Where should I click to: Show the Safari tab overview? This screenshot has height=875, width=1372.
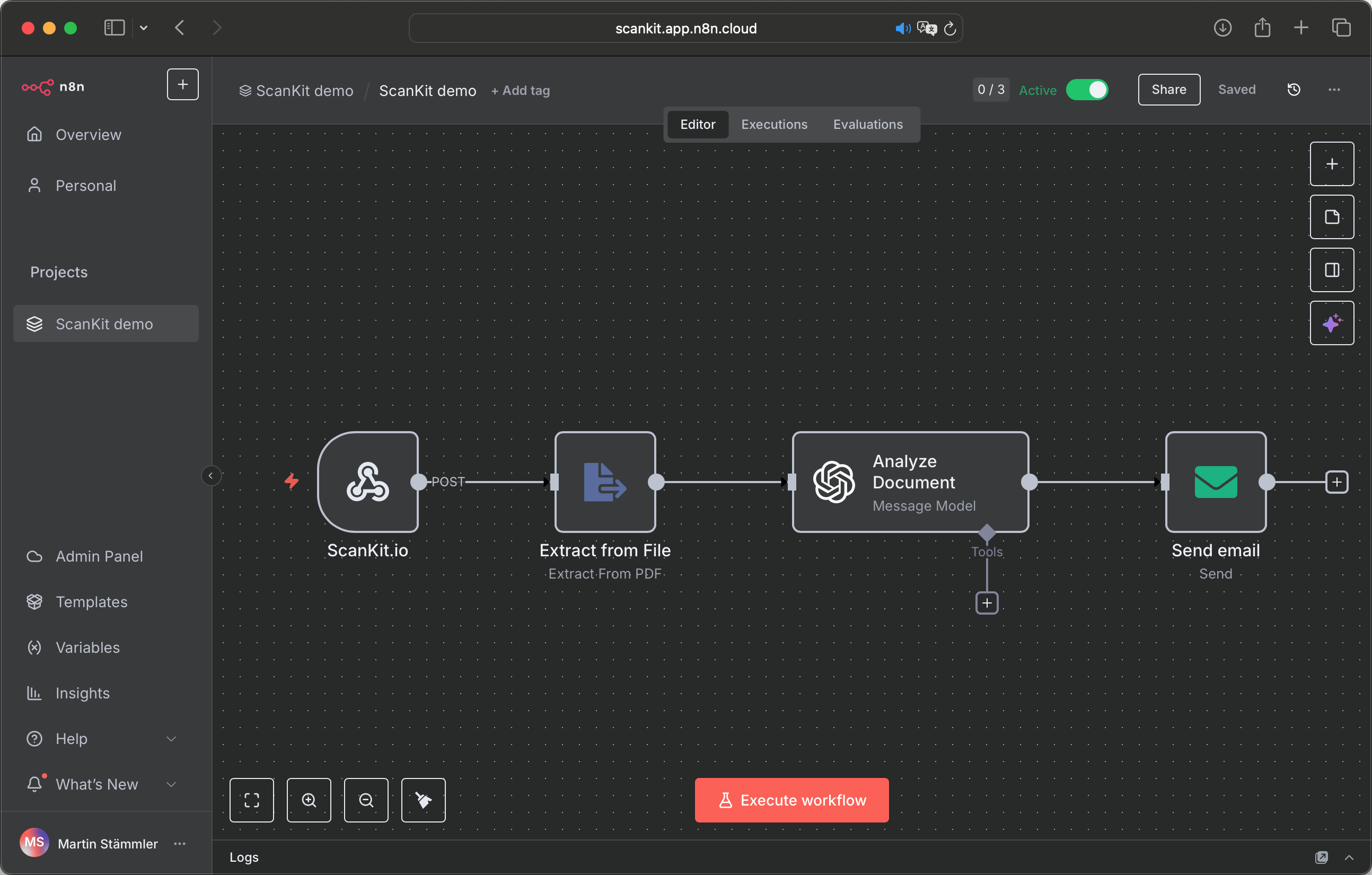[x=1341, y=28]
